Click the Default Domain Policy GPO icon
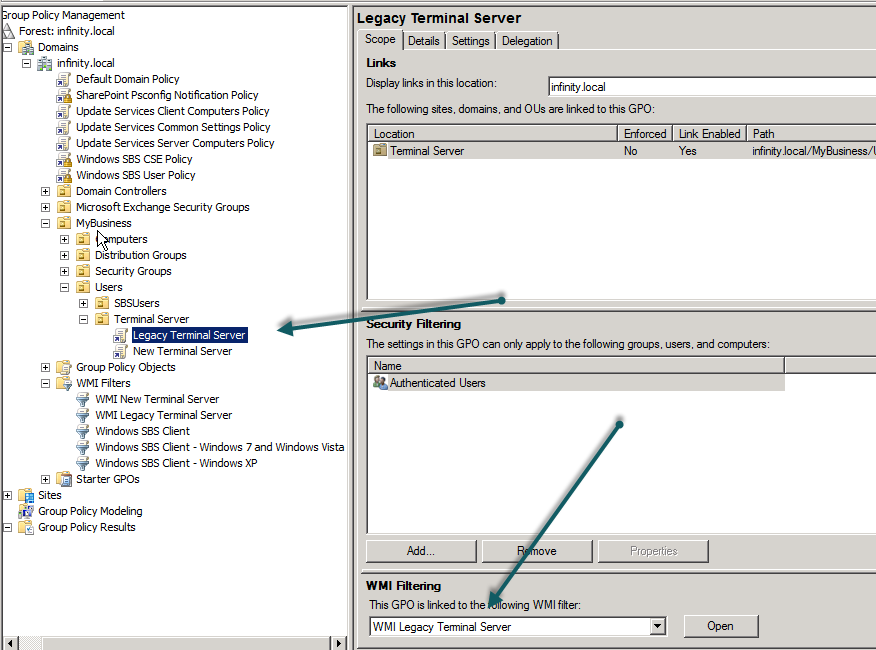Image resolution: width=876 pixels, height=650 pixels. pos(64,79)
